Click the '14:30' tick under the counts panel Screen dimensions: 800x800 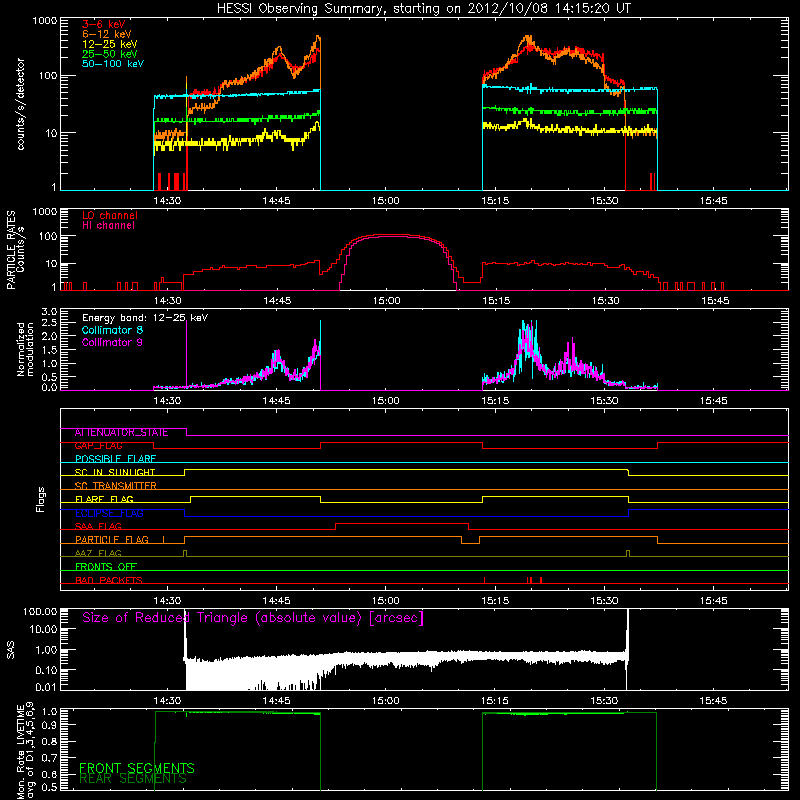[x=167, y=201]
